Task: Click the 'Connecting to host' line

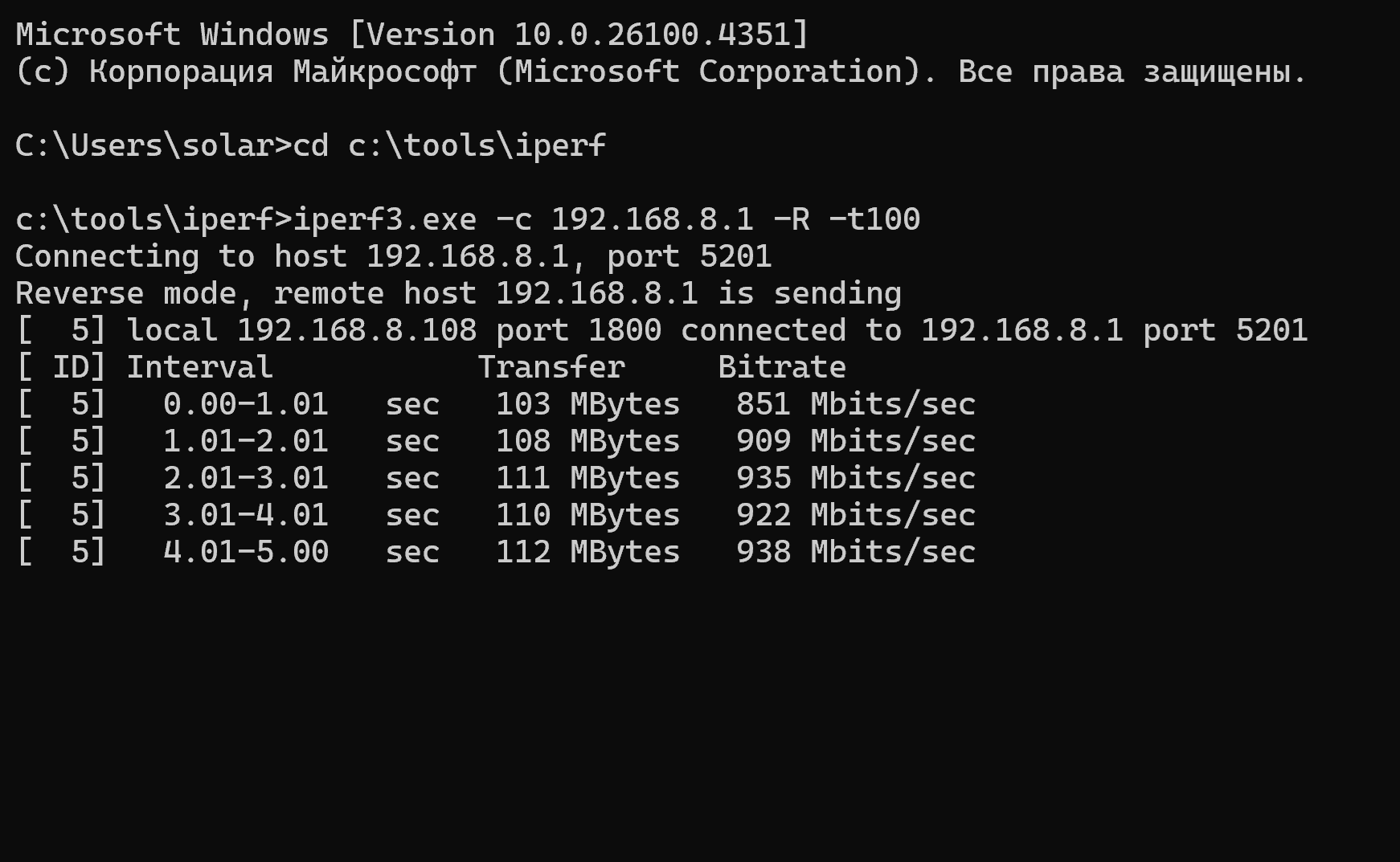Action: pos(393,256)
